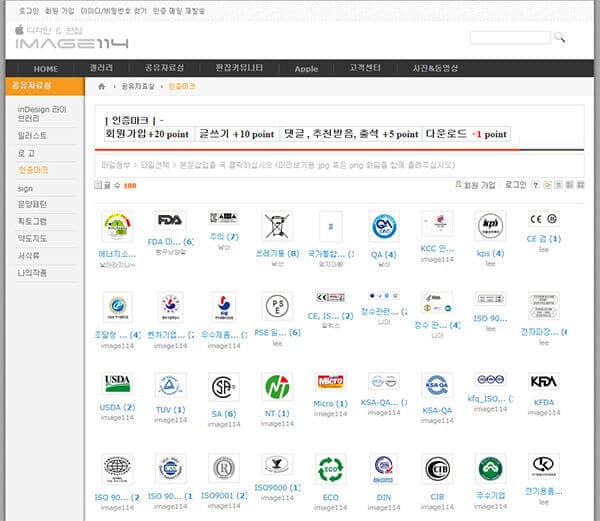Open the kps mark thumbnail

coord(490,226)
